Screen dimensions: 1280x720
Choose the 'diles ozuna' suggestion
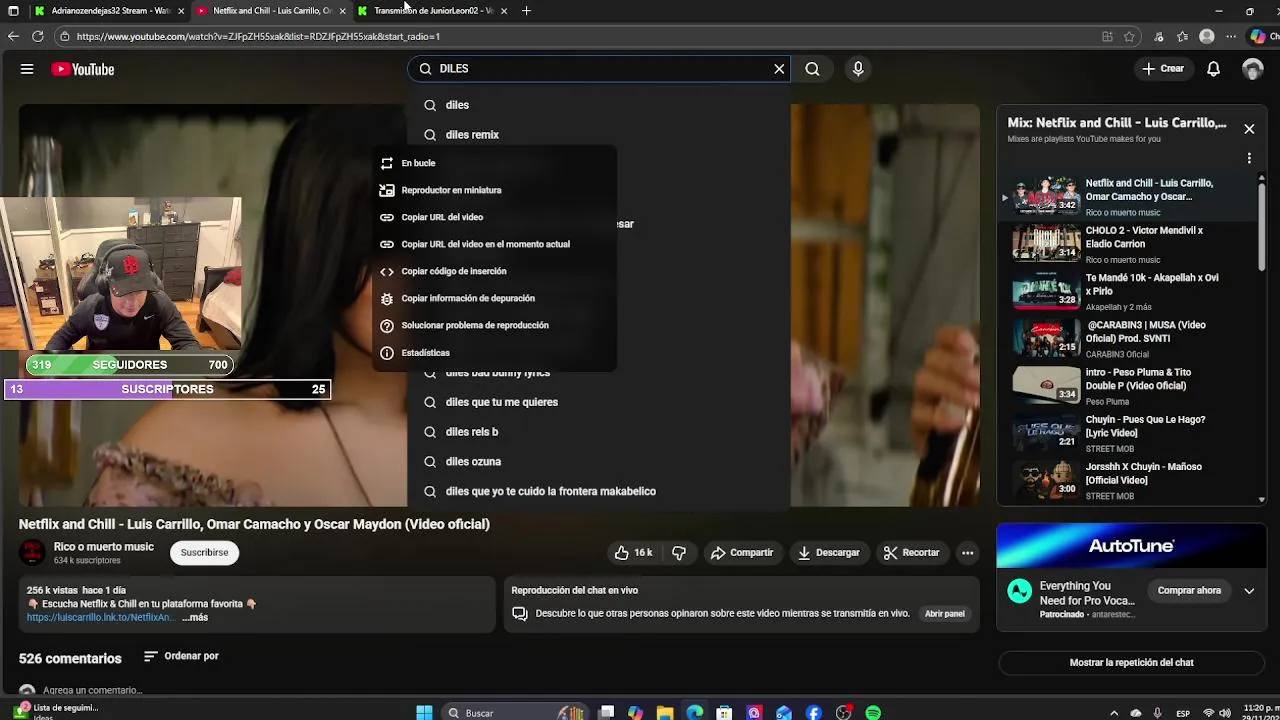pyautogui.click(x=598, y=462)
